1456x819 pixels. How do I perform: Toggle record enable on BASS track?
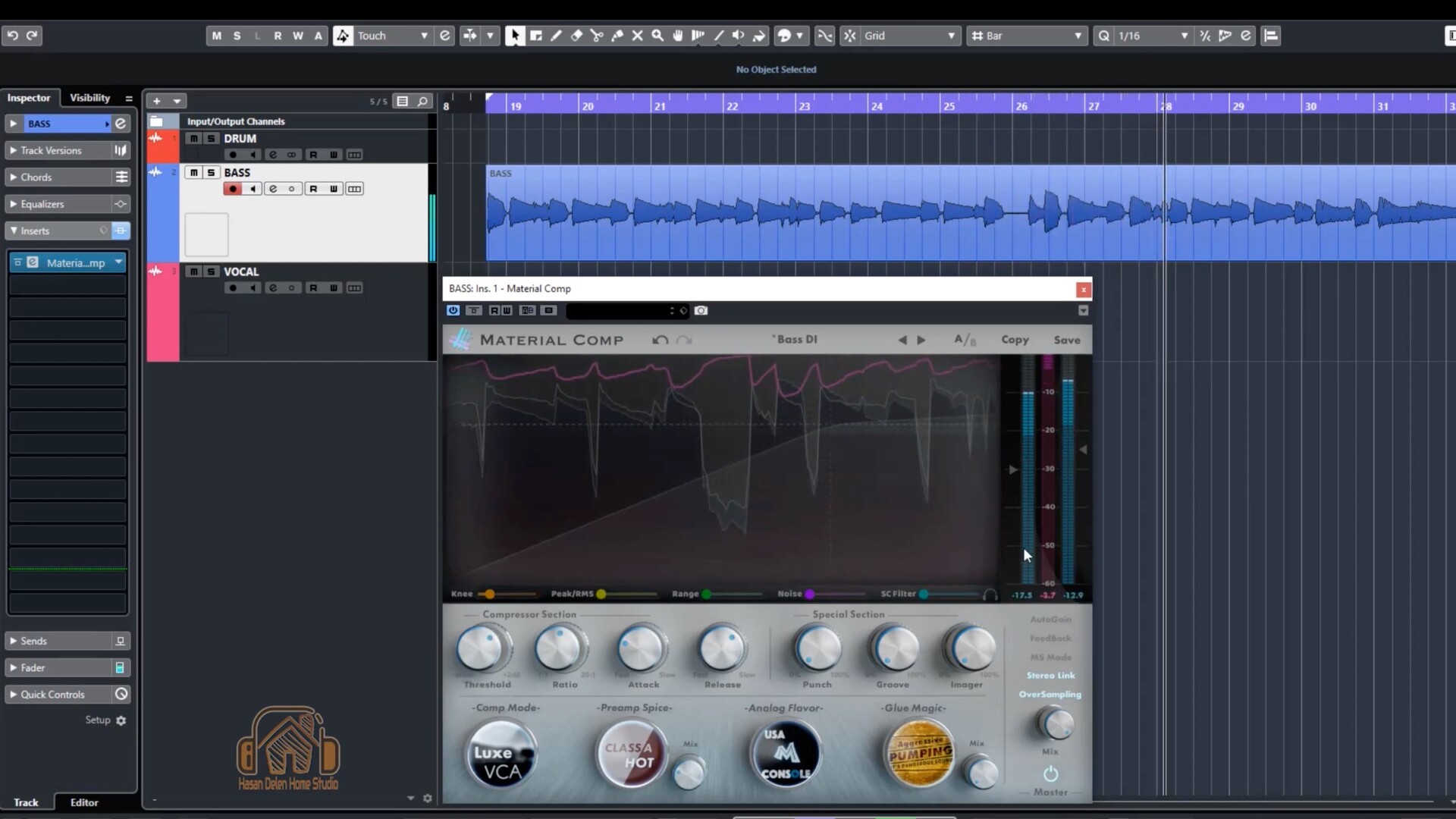(x=232, y=189)
